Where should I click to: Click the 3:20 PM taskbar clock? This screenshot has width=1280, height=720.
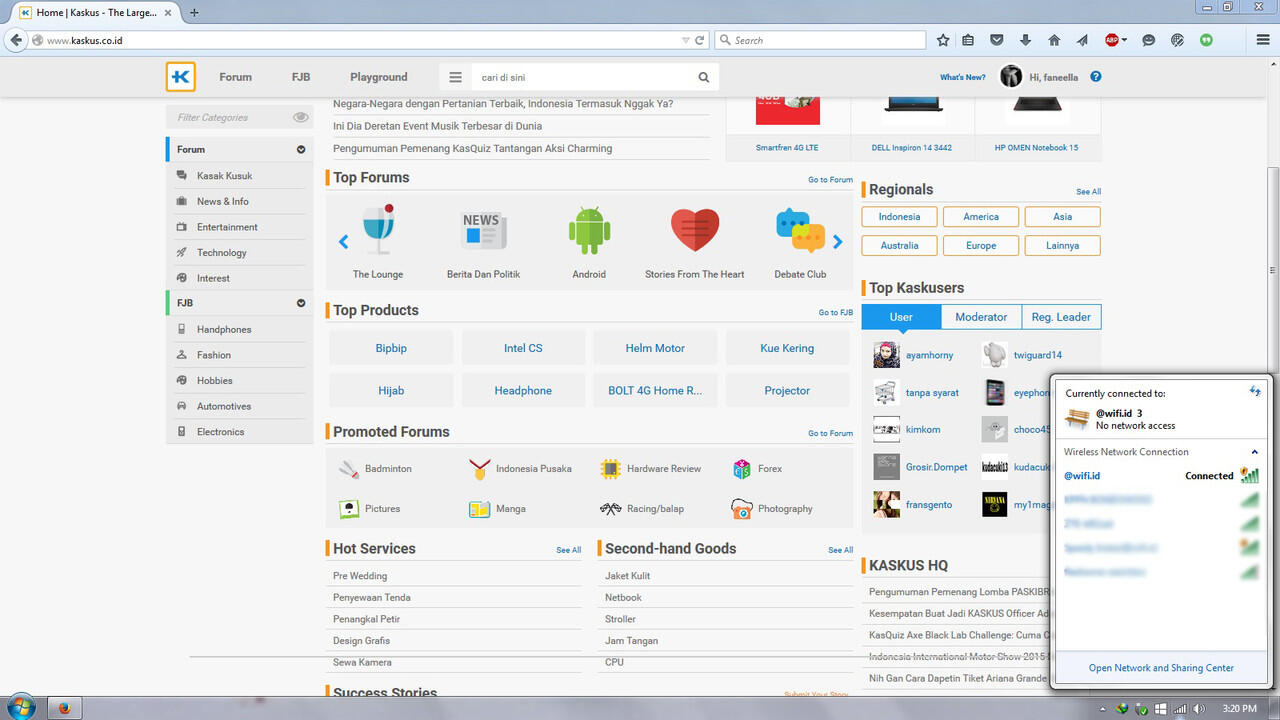pyautogui.click(x=1240, y=708)
